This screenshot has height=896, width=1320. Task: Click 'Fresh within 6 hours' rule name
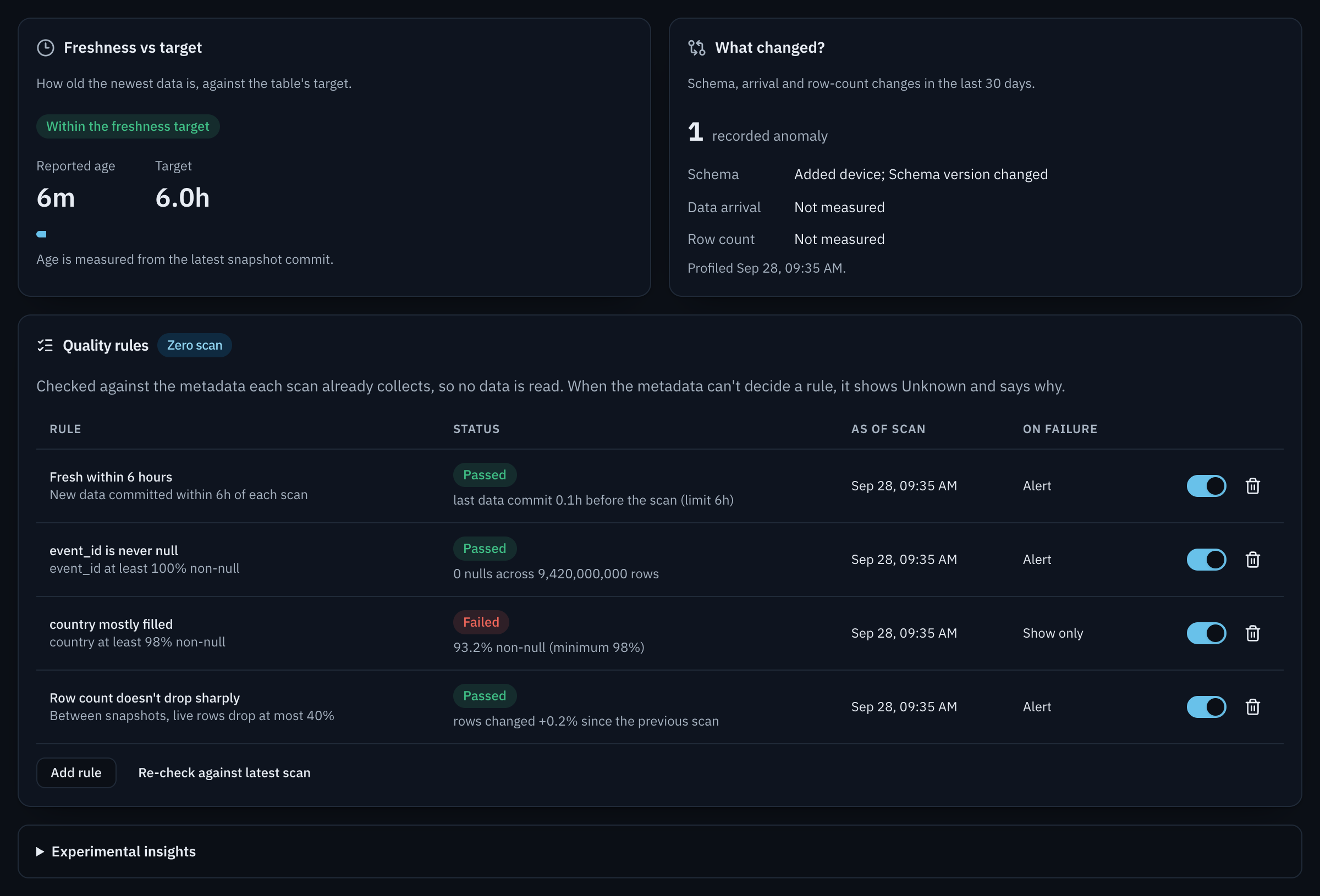pyautogui.click(x=111, y=477)
